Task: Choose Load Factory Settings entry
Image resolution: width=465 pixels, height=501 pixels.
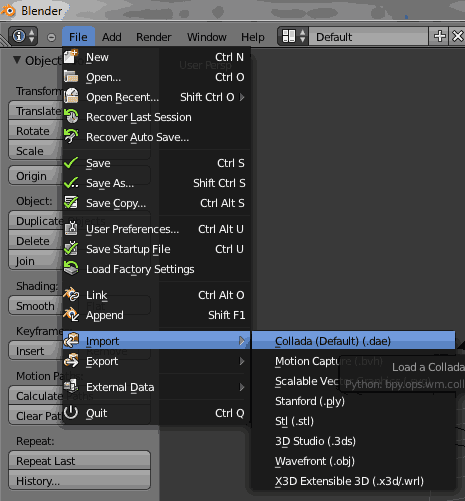Action: [x=156, y=269]
